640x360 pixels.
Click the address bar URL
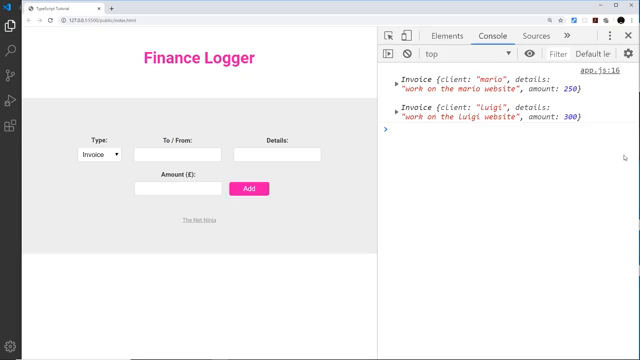[x=102, y=20]
